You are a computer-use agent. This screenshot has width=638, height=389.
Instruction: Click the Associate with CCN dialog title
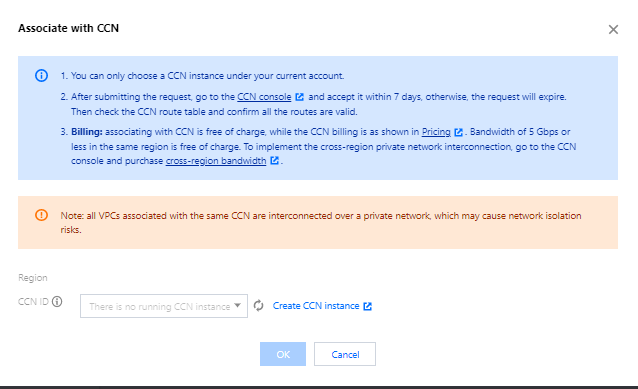click(68, 28)
